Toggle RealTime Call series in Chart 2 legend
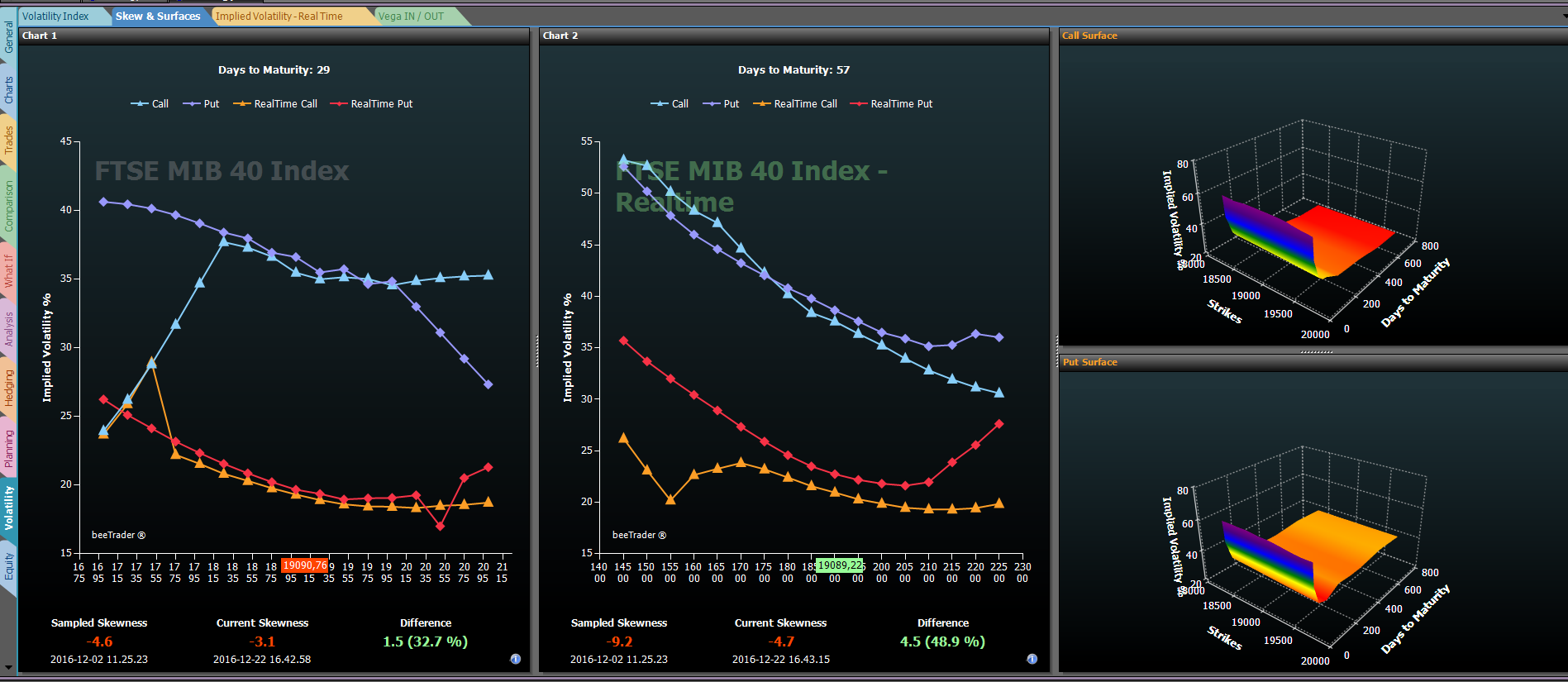The image size is (1568, 682). (795, 104)
